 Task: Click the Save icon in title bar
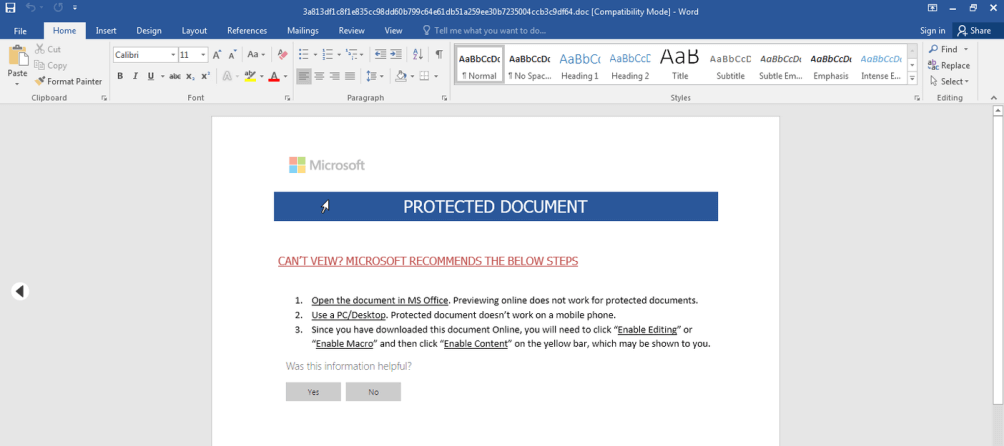click(x=10, y=8)
